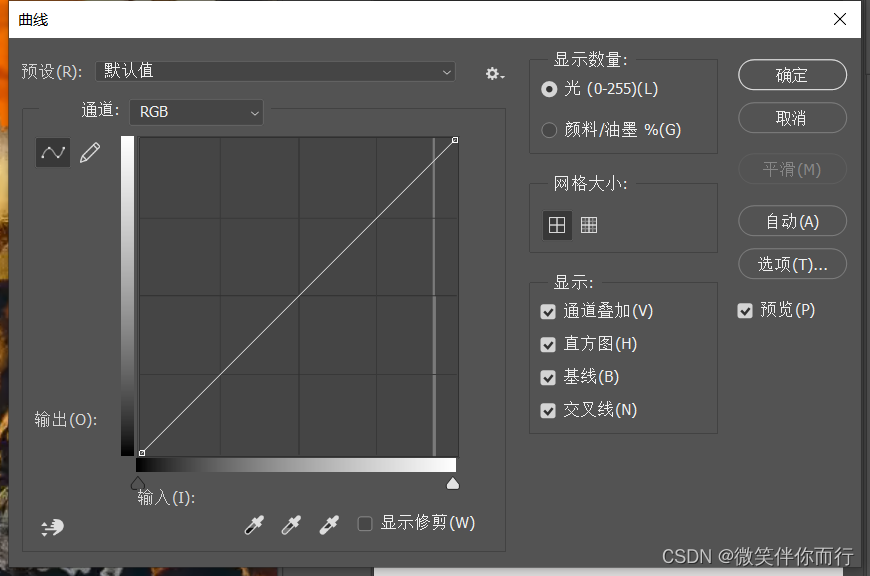Viewport: 870px width, 576px height.
Task: Pick the gray point eyedropper
Action: pyautogui.click(x=291, y=524)
